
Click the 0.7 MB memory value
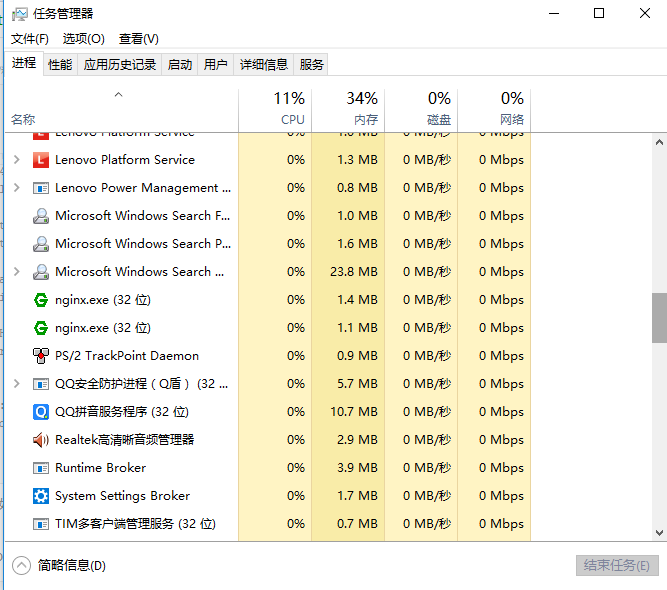[357, 524]
